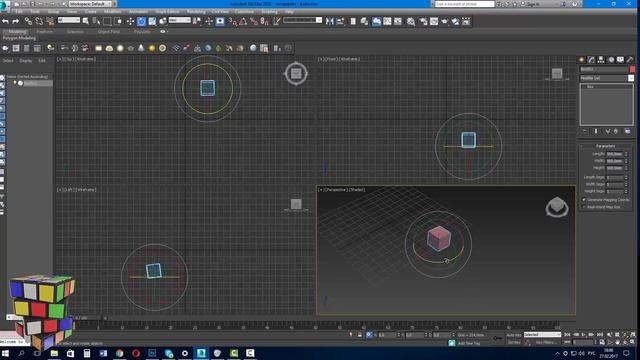Toggle Spinner Snap on the main toolbar
640x360 pixels.
[x=264, y=21]
